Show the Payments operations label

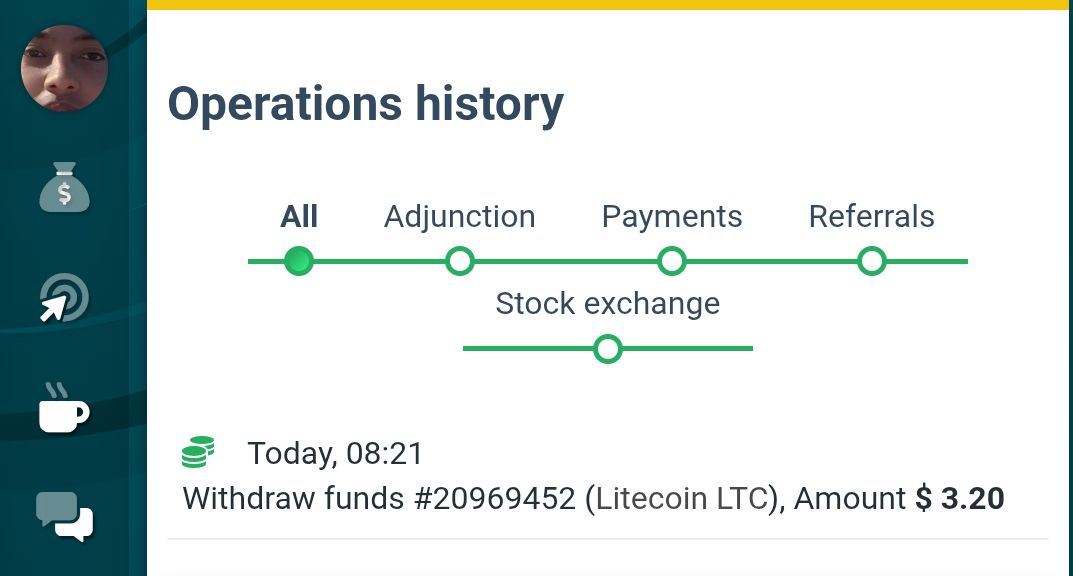(672, 217)
